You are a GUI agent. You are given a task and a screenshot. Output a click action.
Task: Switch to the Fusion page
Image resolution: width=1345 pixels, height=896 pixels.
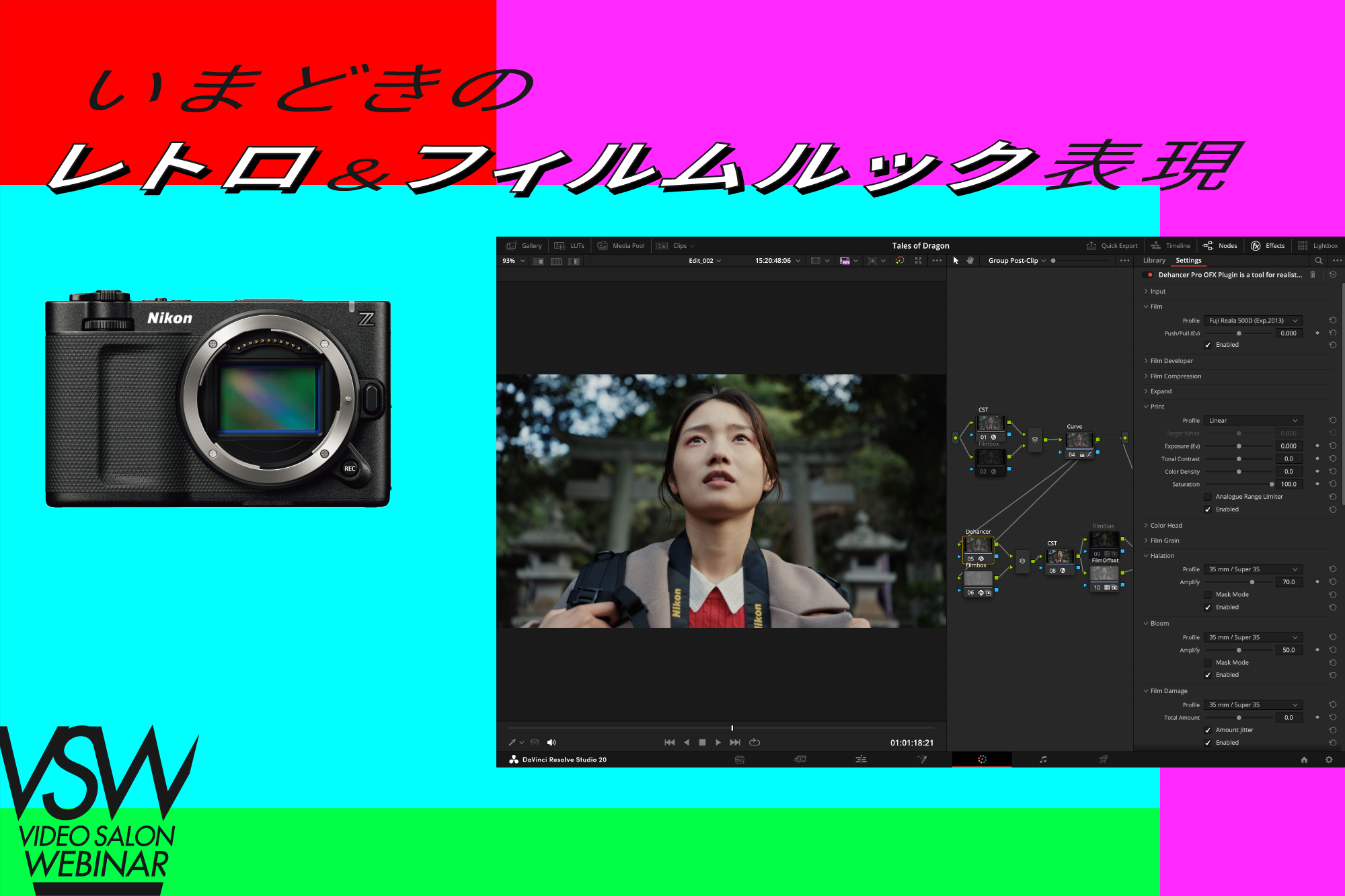922,759
